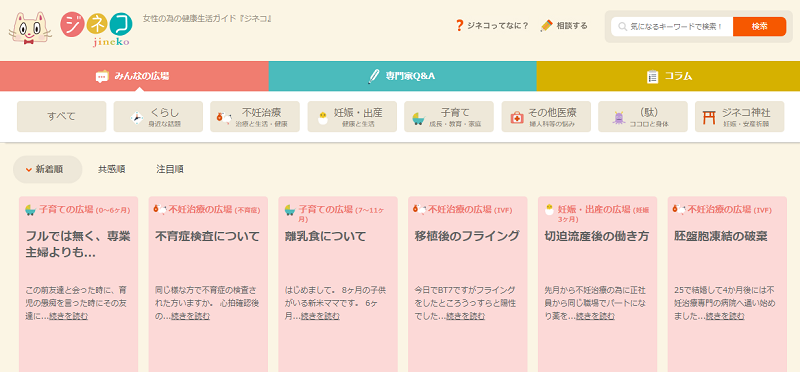Click stork icon on 不育症検査について card
The height and width of the screenshot is (372, 800).
[160, 209]
